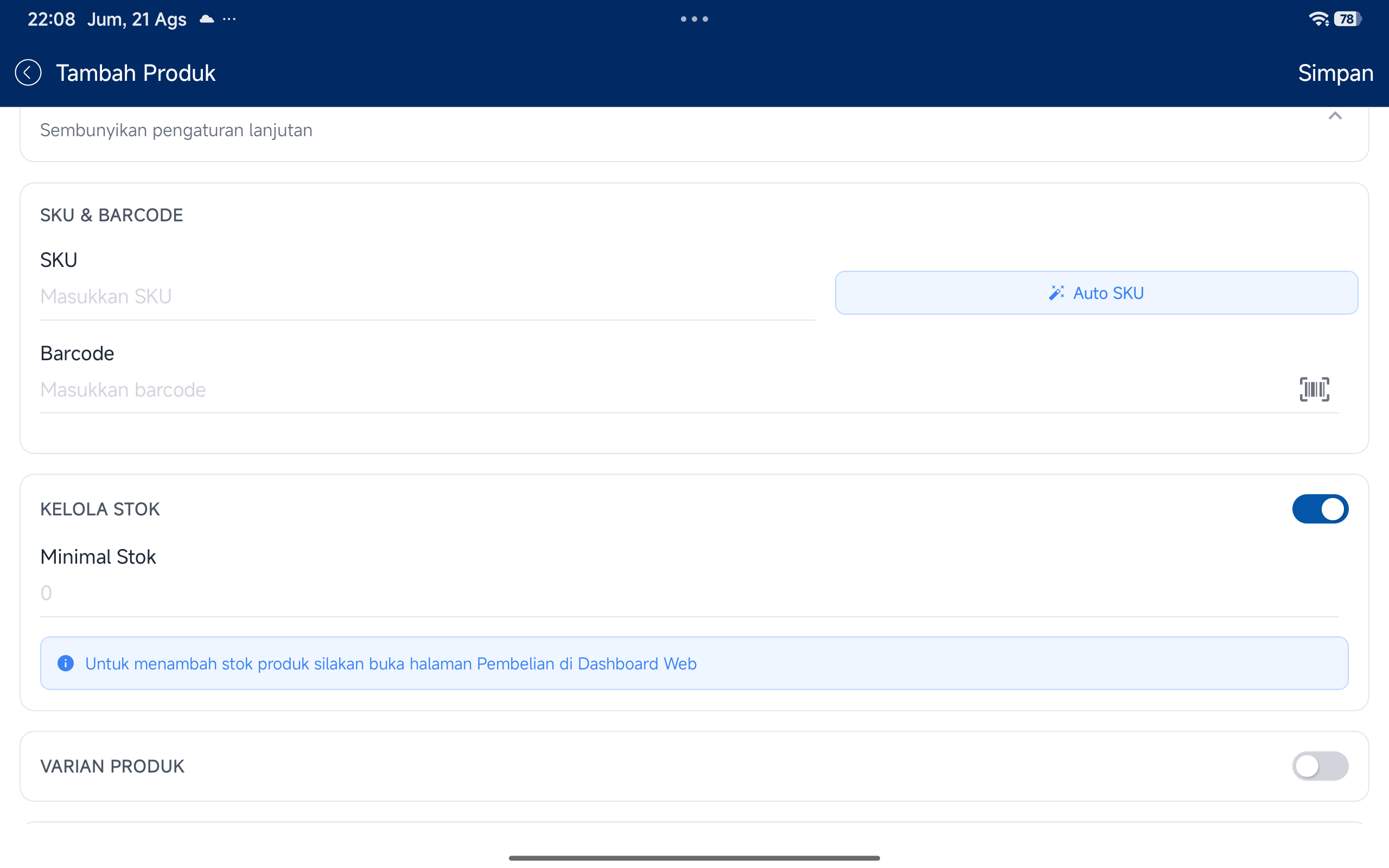Viewport: 1389px width, 868px height.
Task: Open the three-dot multitasking menu at top
Action: 694,19
